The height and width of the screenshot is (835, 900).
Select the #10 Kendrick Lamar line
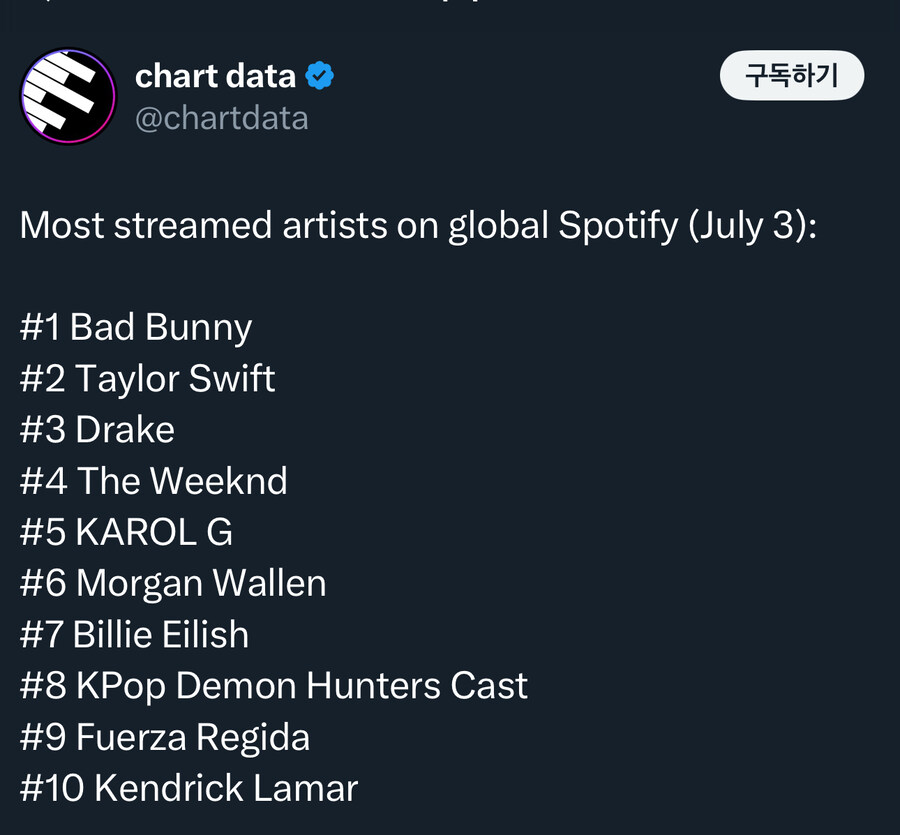(189, 788)
